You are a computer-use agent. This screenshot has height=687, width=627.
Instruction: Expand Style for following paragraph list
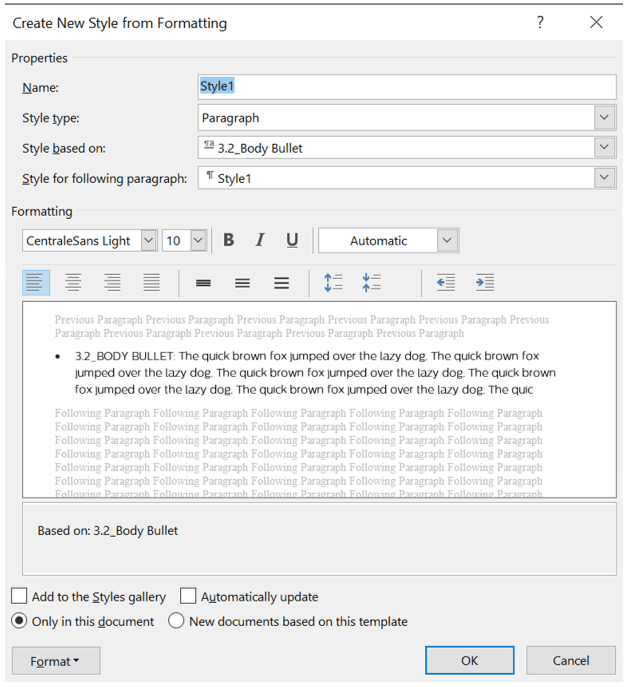tap(604, 178)
